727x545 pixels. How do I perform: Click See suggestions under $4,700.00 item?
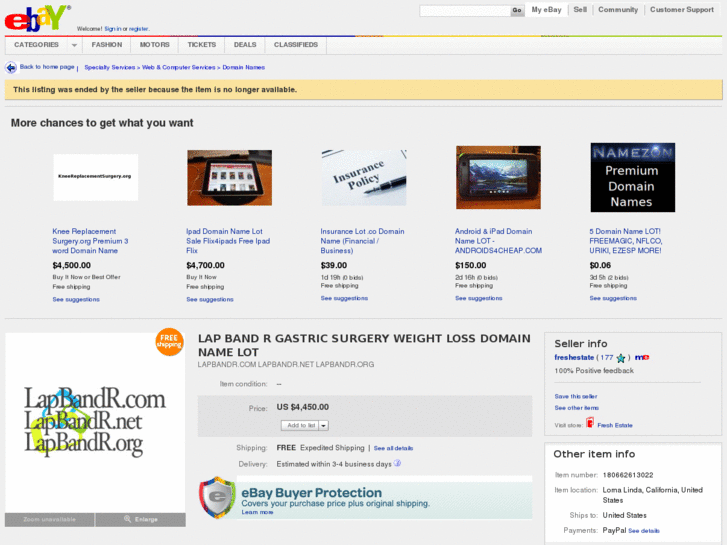point(210,300)
